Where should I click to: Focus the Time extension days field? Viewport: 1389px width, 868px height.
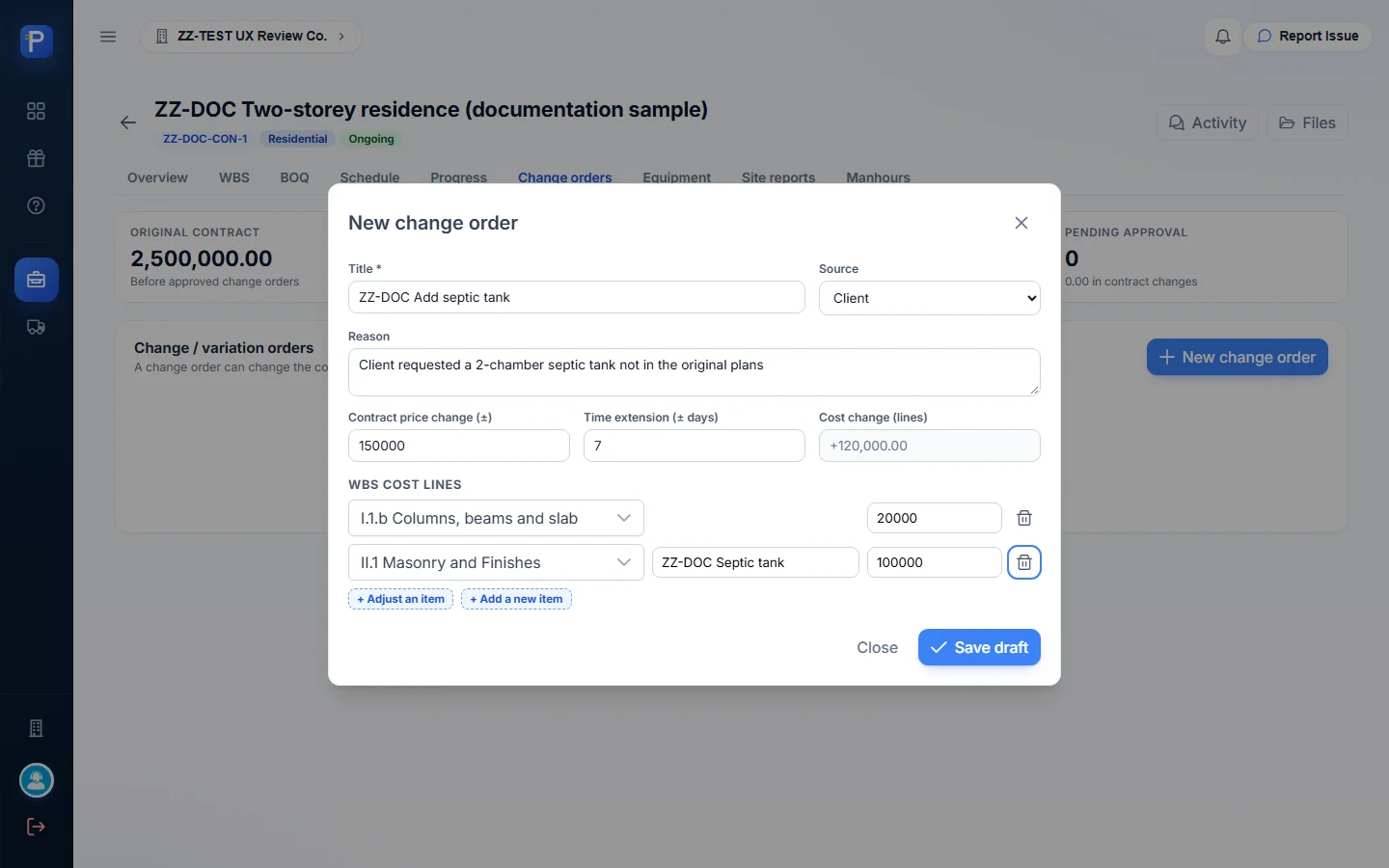694,446
